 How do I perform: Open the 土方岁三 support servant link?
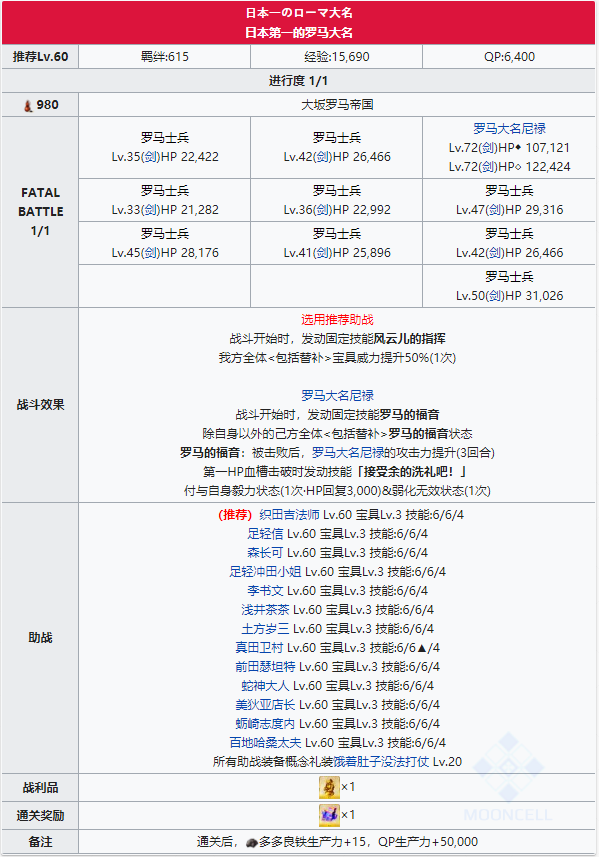tap(265, 629)
